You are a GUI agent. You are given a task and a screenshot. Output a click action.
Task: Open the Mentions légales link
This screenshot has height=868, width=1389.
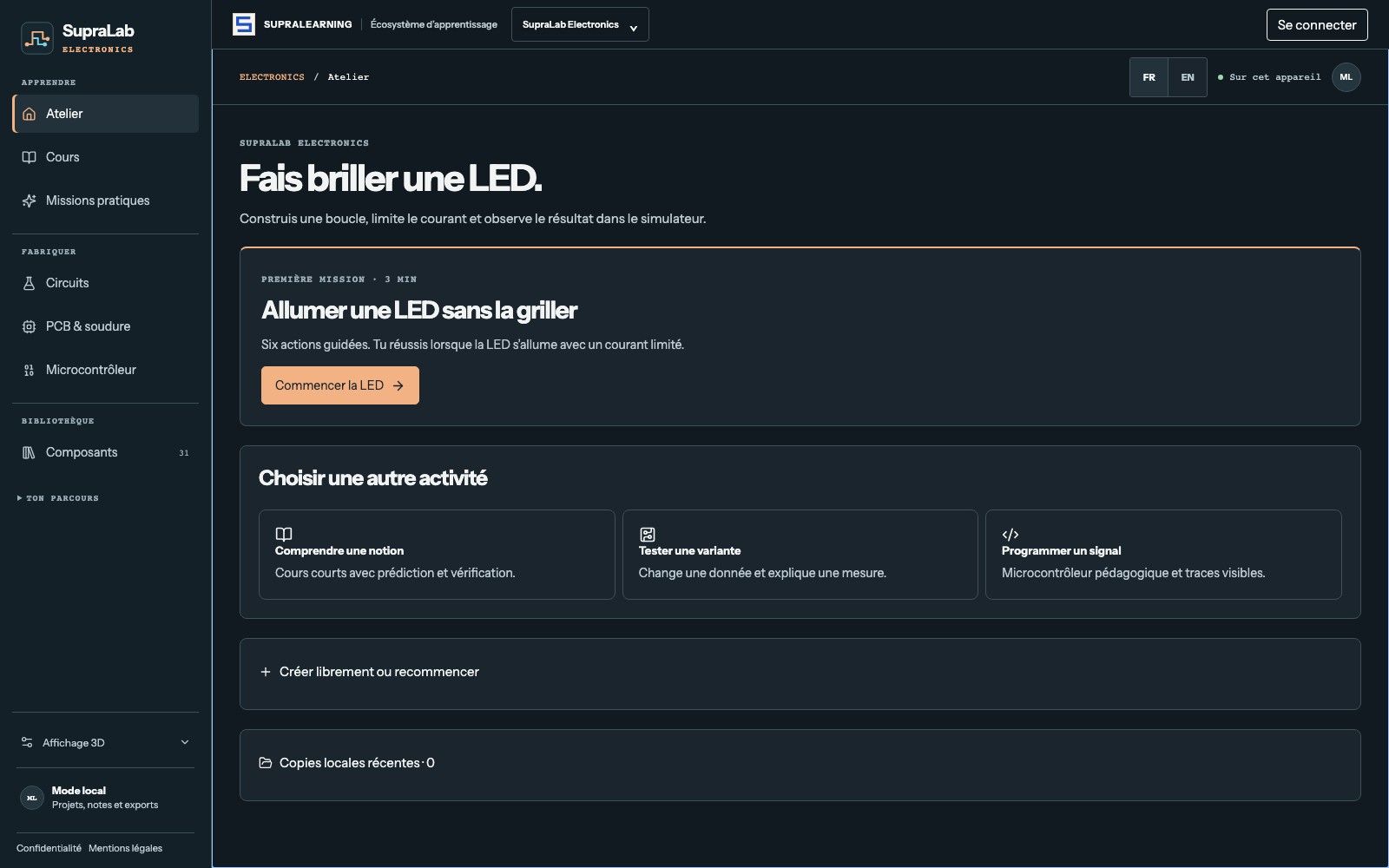click(125, 848)
